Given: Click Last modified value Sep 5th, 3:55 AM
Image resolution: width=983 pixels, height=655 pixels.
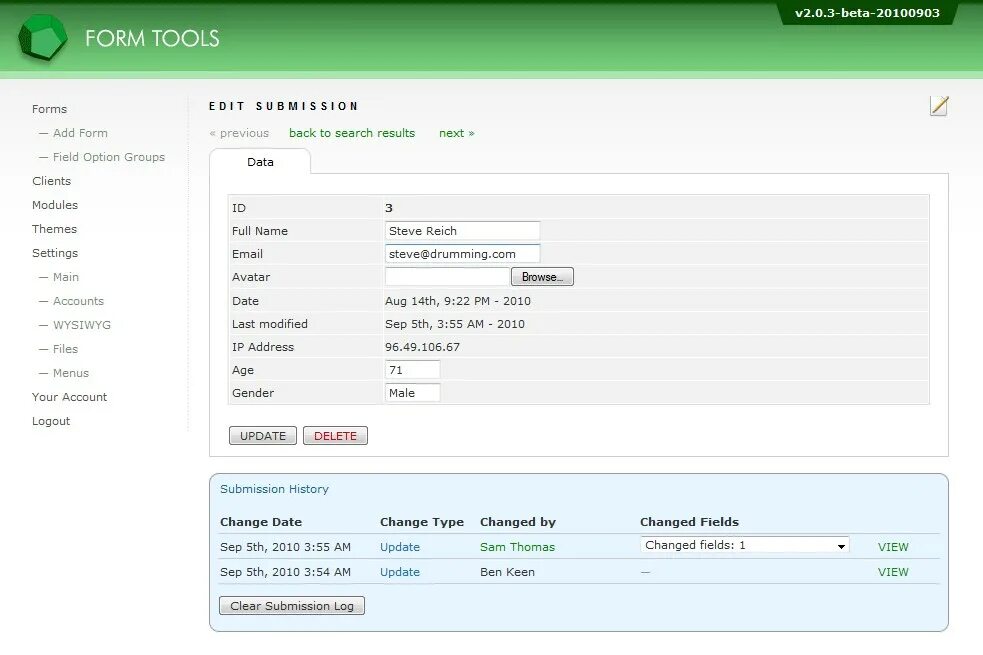Looking at the screenshot, I should pos(455,324).
